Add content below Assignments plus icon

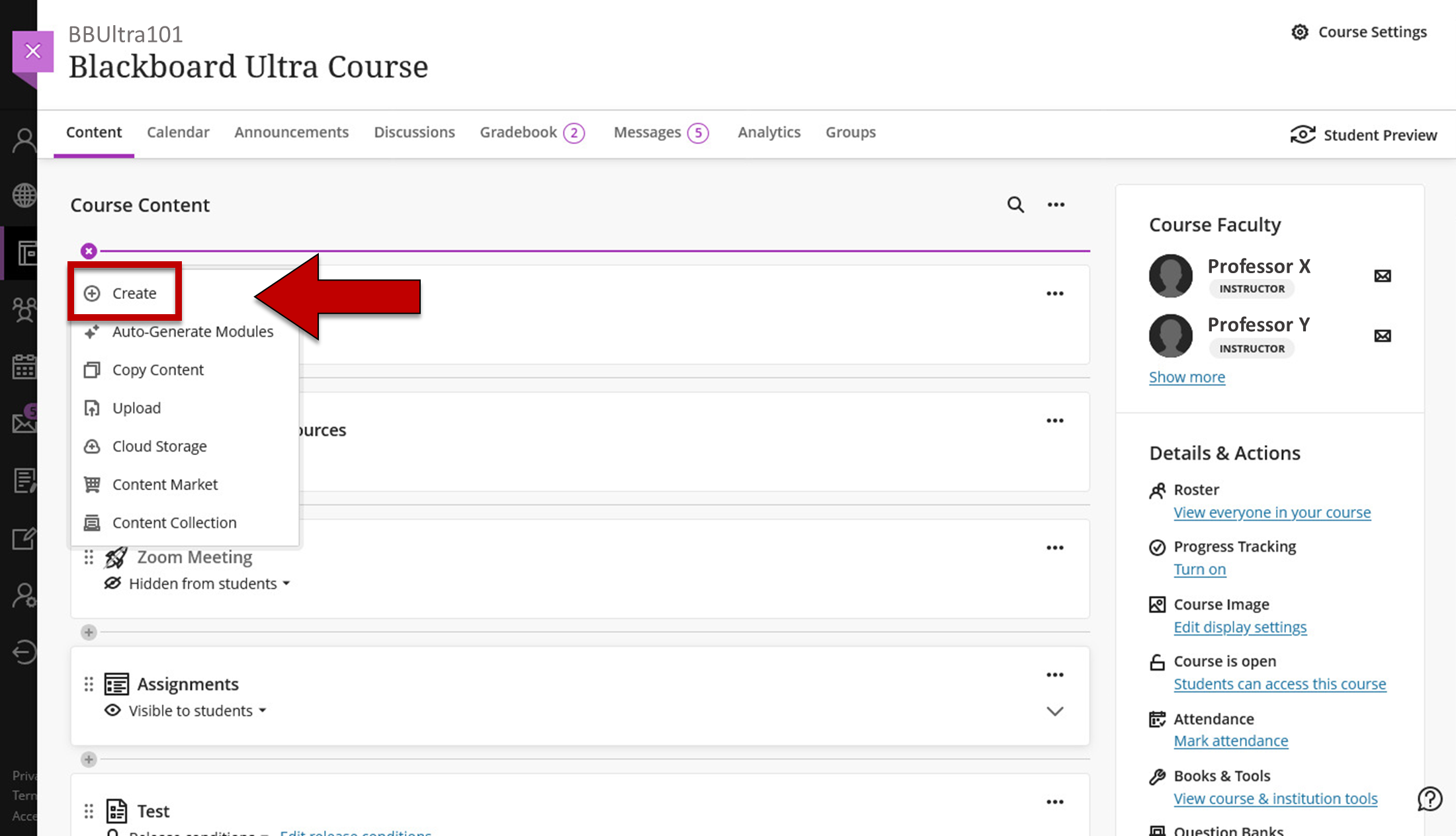point(89,759)
